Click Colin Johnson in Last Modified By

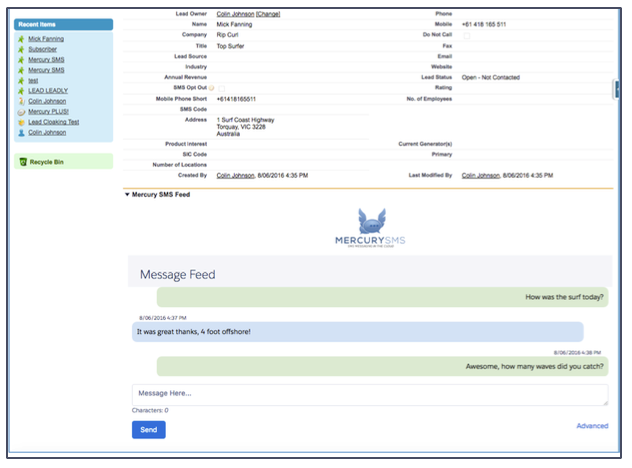click(480, 176)
